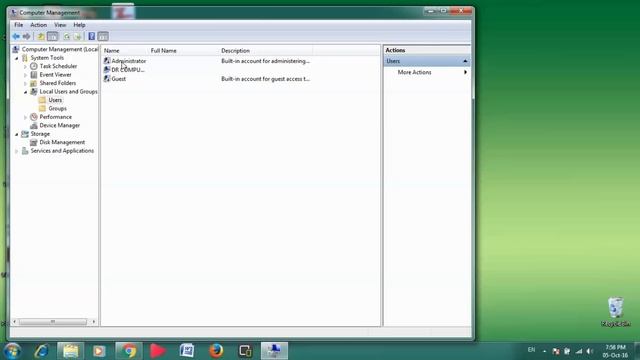The width and height of the screenshot is (640, 360).
Task: Select Computer Management (Local) root node
Action: tap(60, 49)
